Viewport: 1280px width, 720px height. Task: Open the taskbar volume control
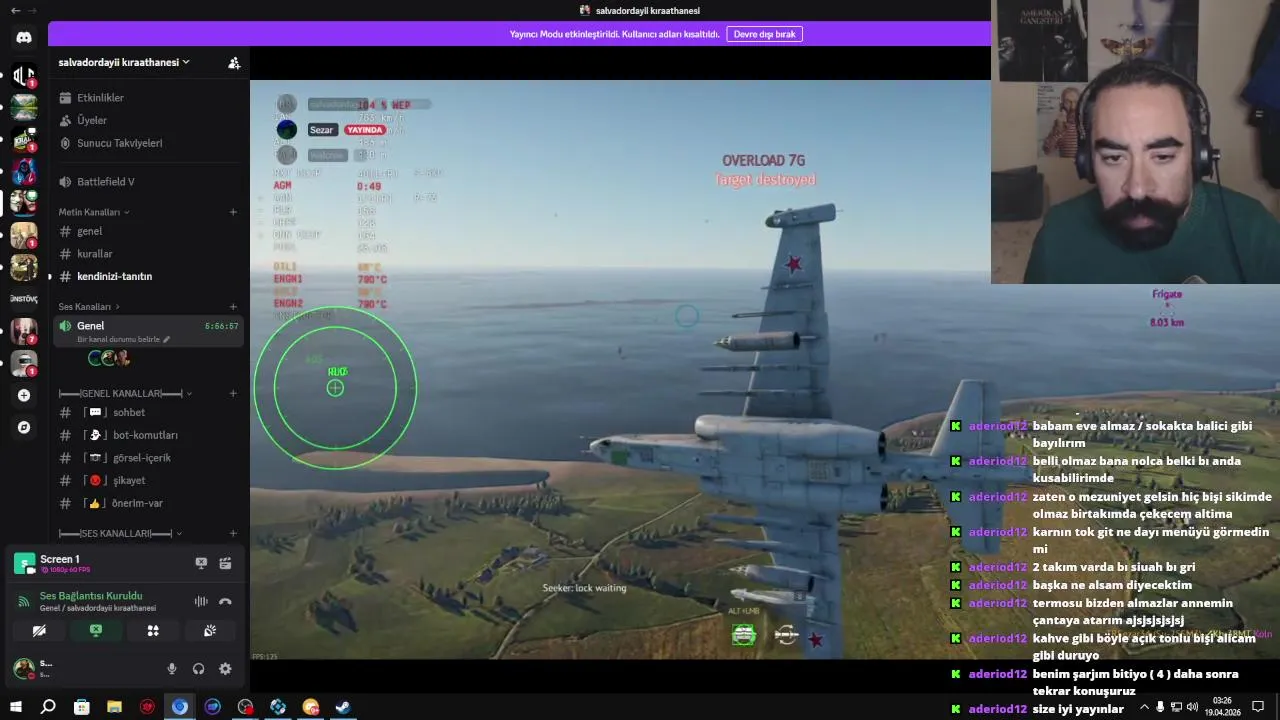[x=1192, y=707]
